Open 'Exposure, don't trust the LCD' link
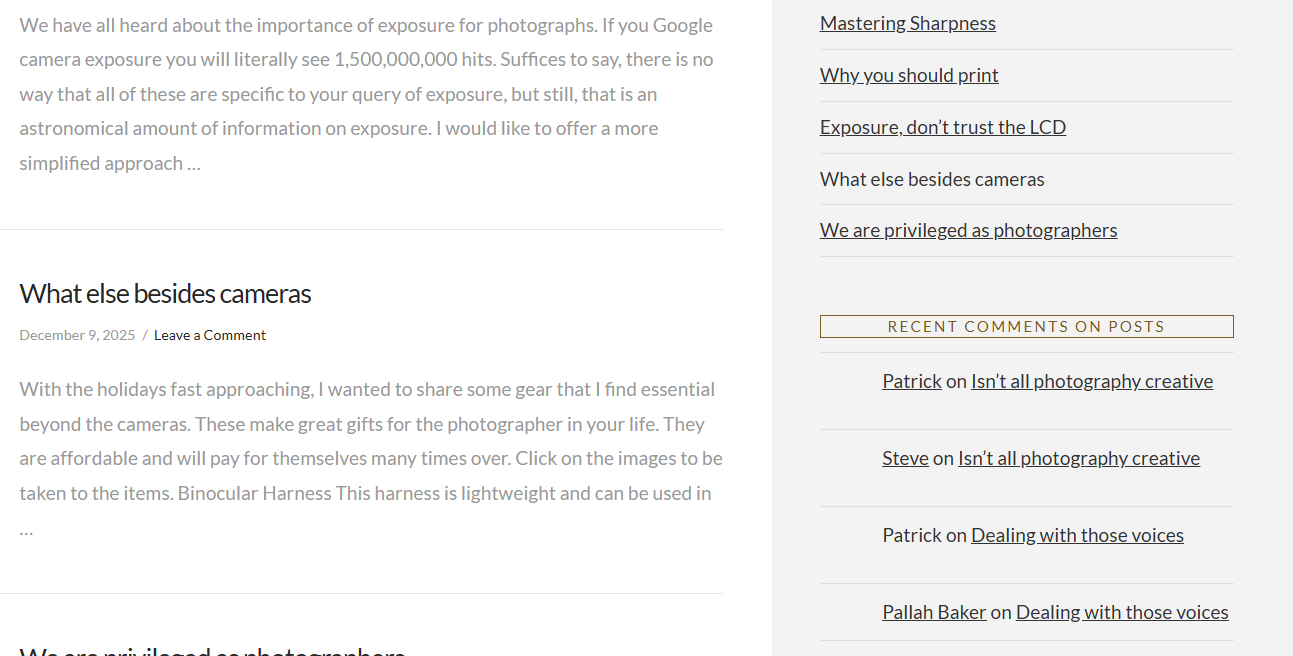This screenshot has width=1293, height=656. pyautogui.click(x=942, y=127)
